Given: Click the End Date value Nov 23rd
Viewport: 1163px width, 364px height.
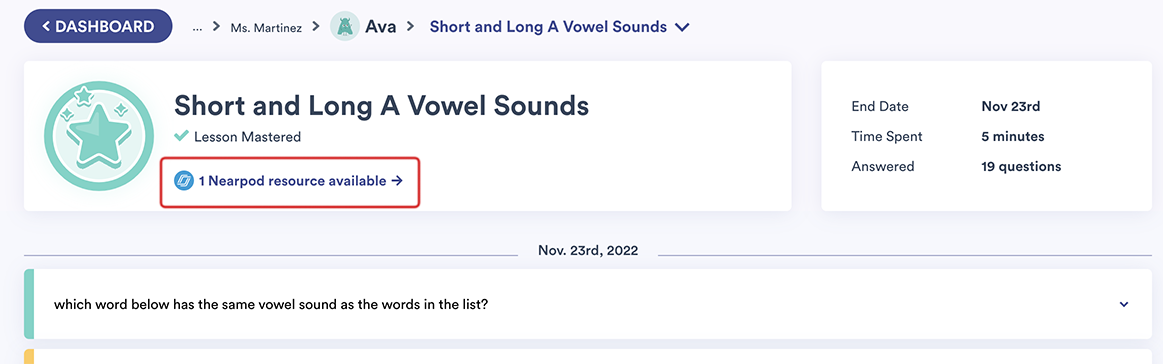Looking at the screenshot, I should (x=1010, y=107).
